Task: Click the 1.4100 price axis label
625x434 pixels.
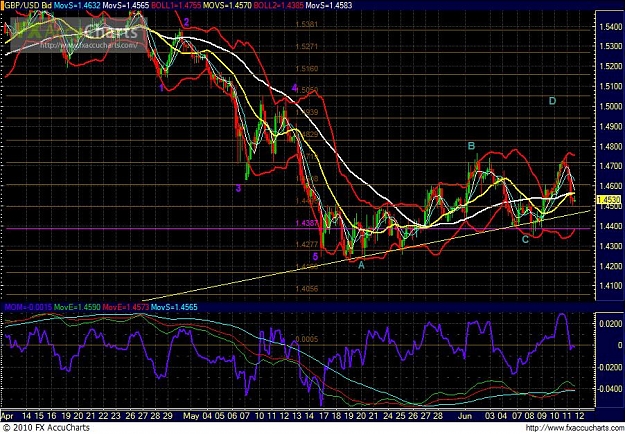Action: [x=610, y=286]
